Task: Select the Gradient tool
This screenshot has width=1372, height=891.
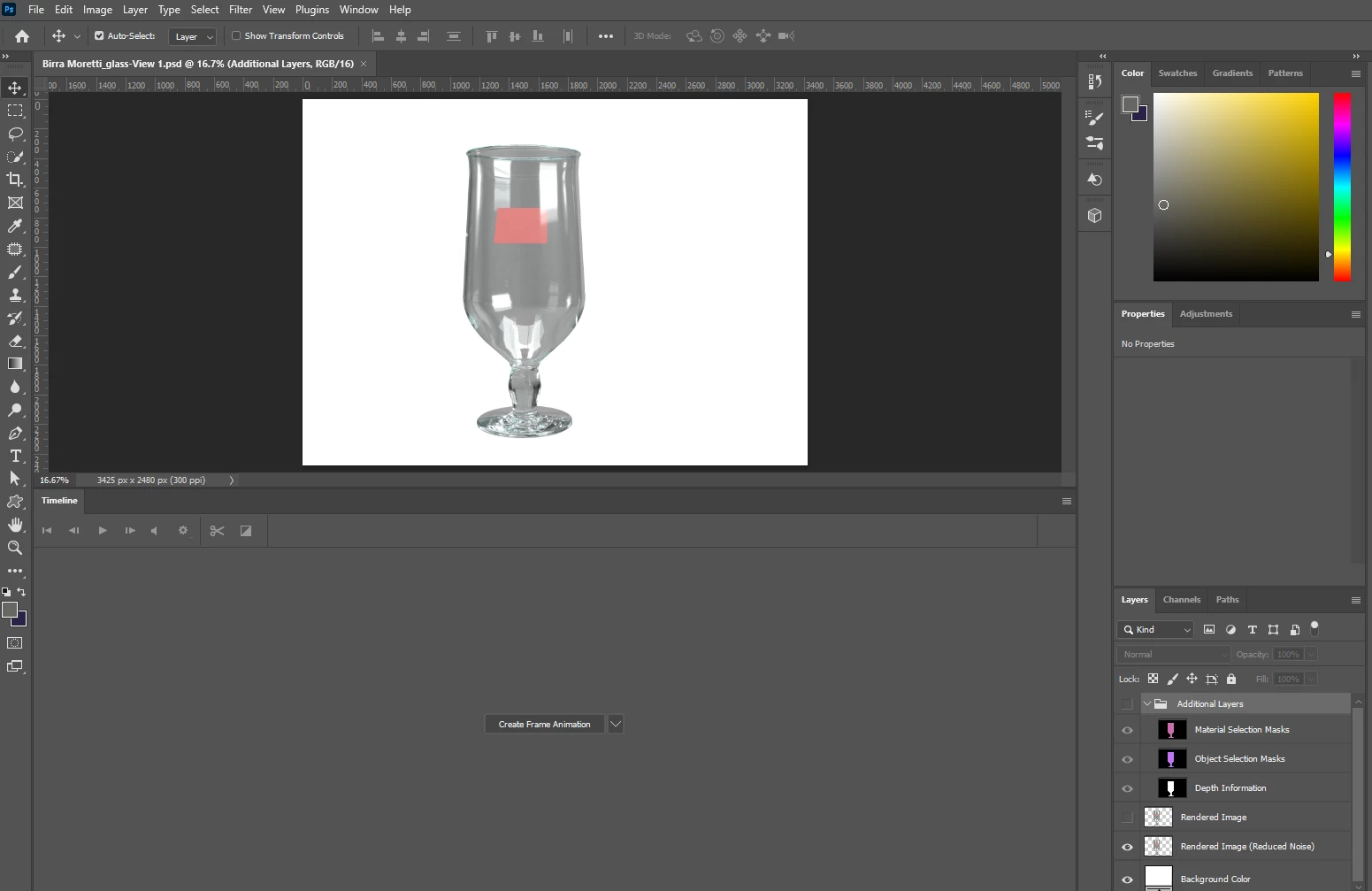Action: [15, 364]
